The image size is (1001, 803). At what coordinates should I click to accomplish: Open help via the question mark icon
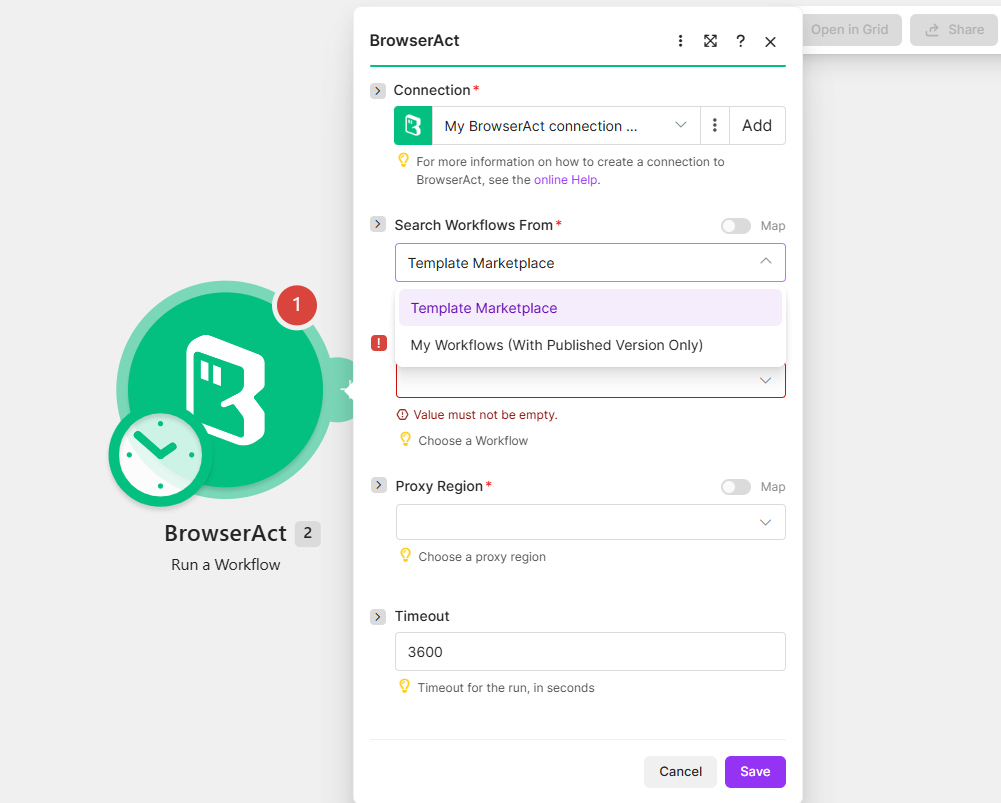(x=740, y=41)
